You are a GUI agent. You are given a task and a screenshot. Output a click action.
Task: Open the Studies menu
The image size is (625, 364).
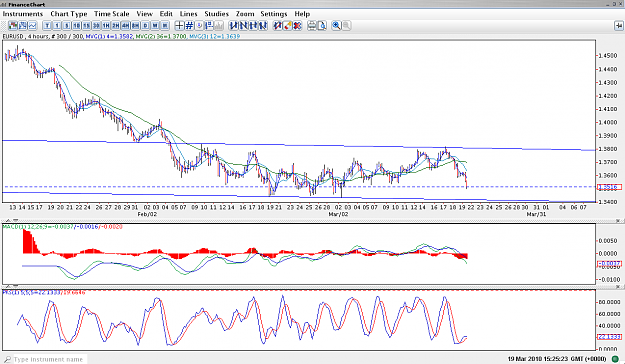[x=216, y=14]
